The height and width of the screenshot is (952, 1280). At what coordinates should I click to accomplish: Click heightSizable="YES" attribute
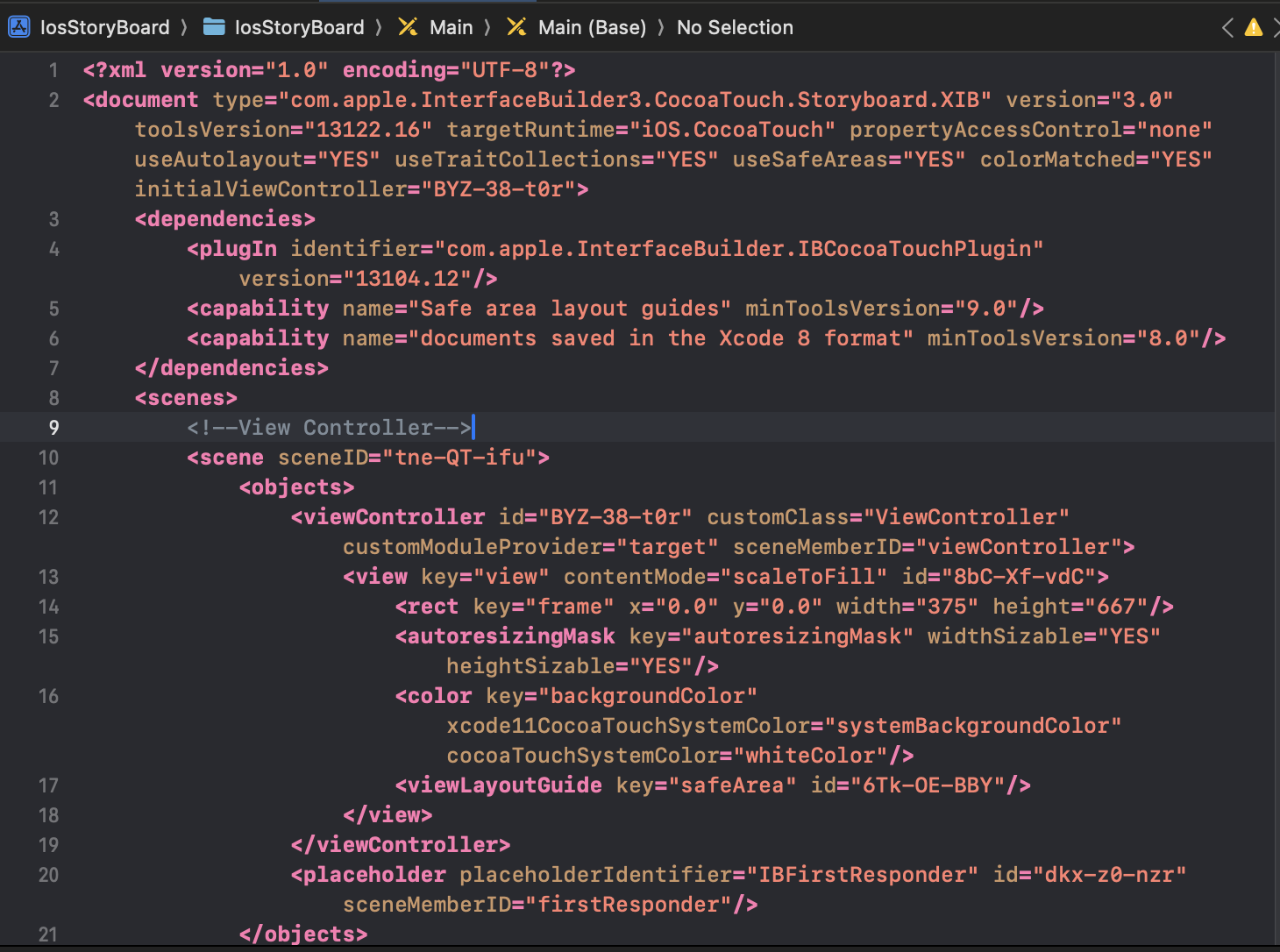(570, 666)
